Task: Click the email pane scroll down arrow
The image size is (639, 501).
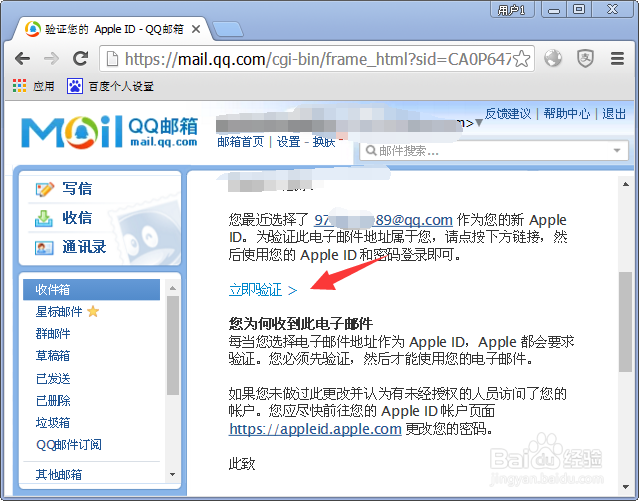Action: coord(626,487)
